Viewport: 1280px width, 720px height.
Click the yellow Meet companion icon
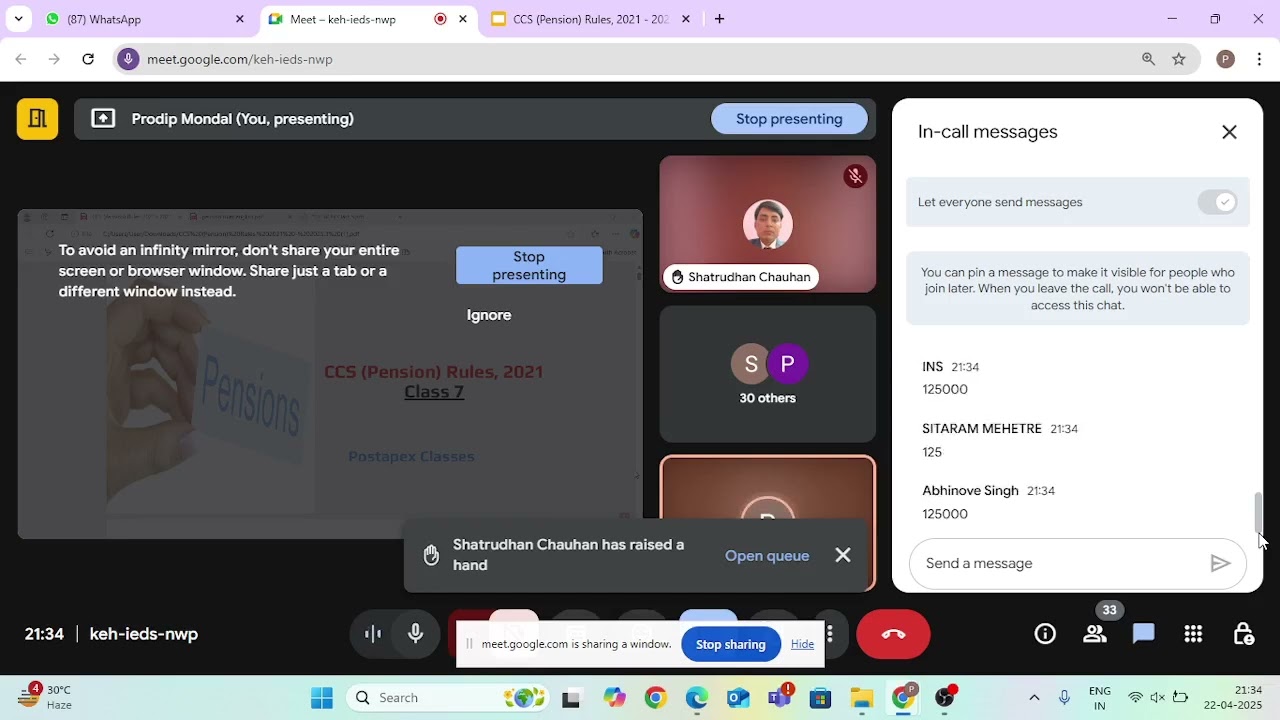point(37,119)
